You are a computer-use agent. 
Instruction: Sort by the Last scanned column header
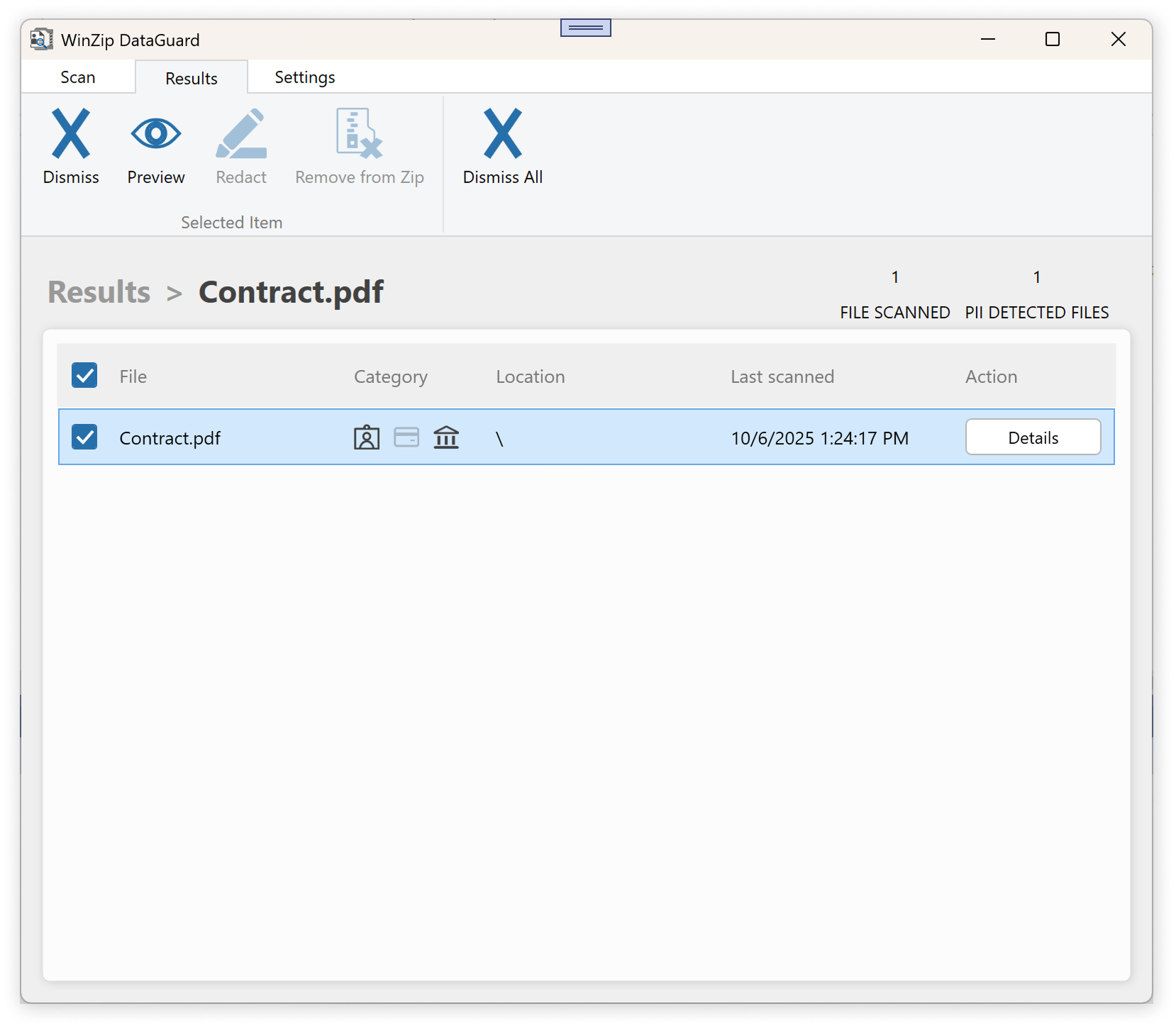[x=782, y=376]
